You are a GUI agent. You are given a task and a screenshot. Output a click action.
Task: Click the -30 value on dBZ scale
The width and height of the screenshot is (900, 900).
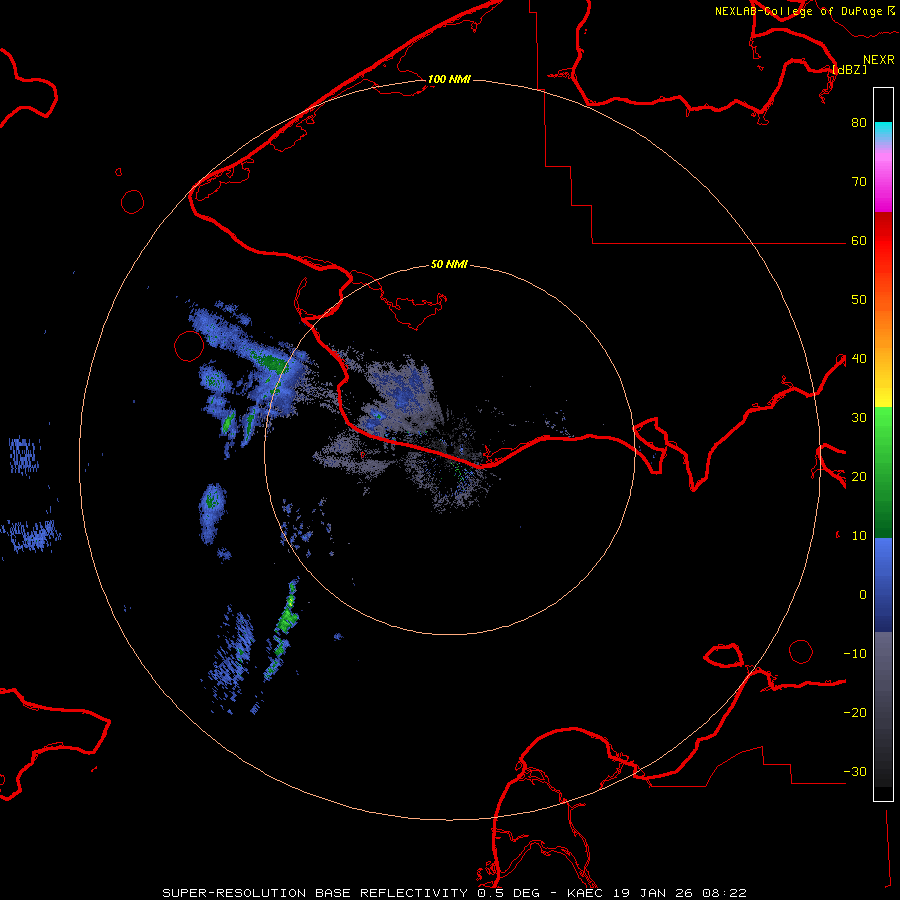[x=855, y=772]
